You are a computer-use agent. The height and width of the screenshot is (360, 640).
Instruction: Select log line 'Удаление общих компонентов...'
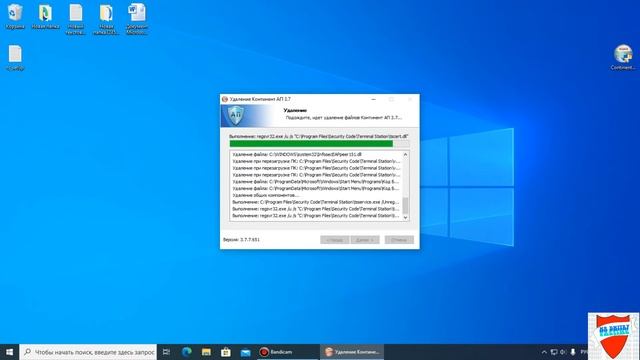[x=266, y=195]
